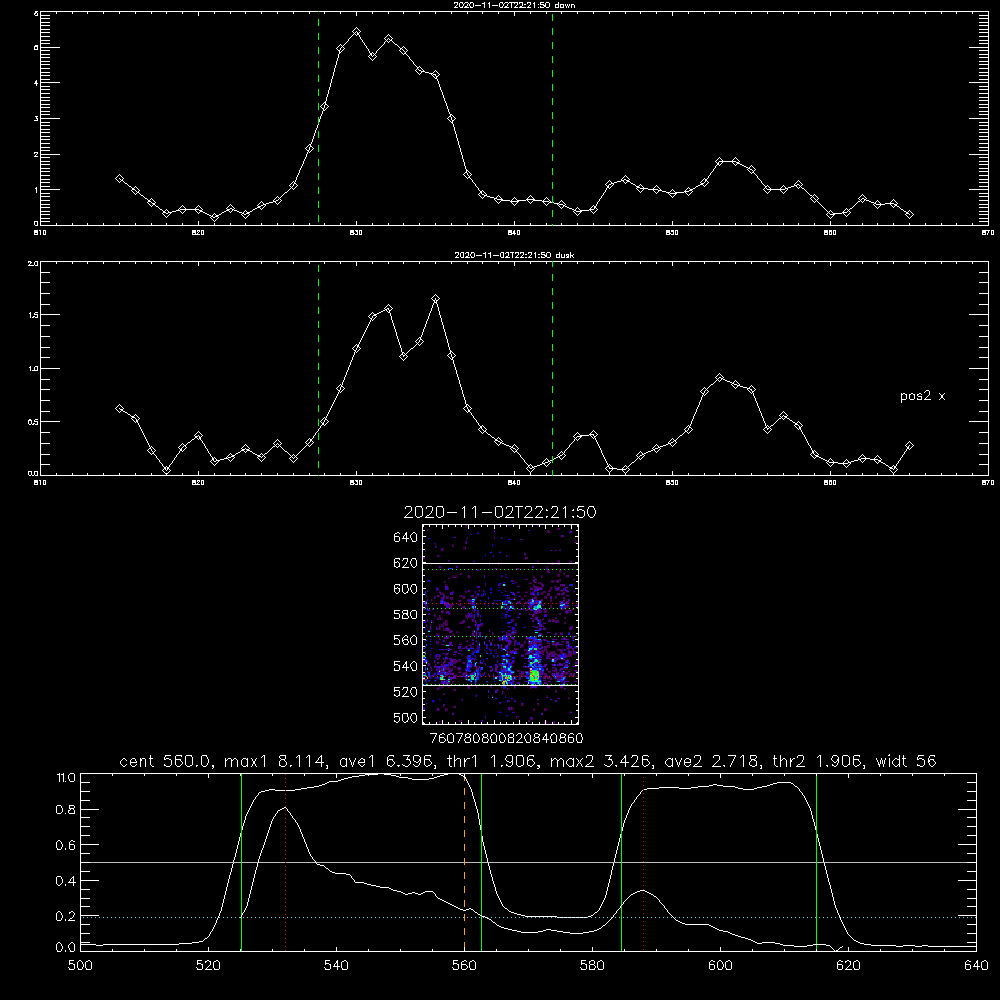1000x1000 pixels.
Task: Click y-axis label '0.4' of bottom plot
Action: point(66,881)
